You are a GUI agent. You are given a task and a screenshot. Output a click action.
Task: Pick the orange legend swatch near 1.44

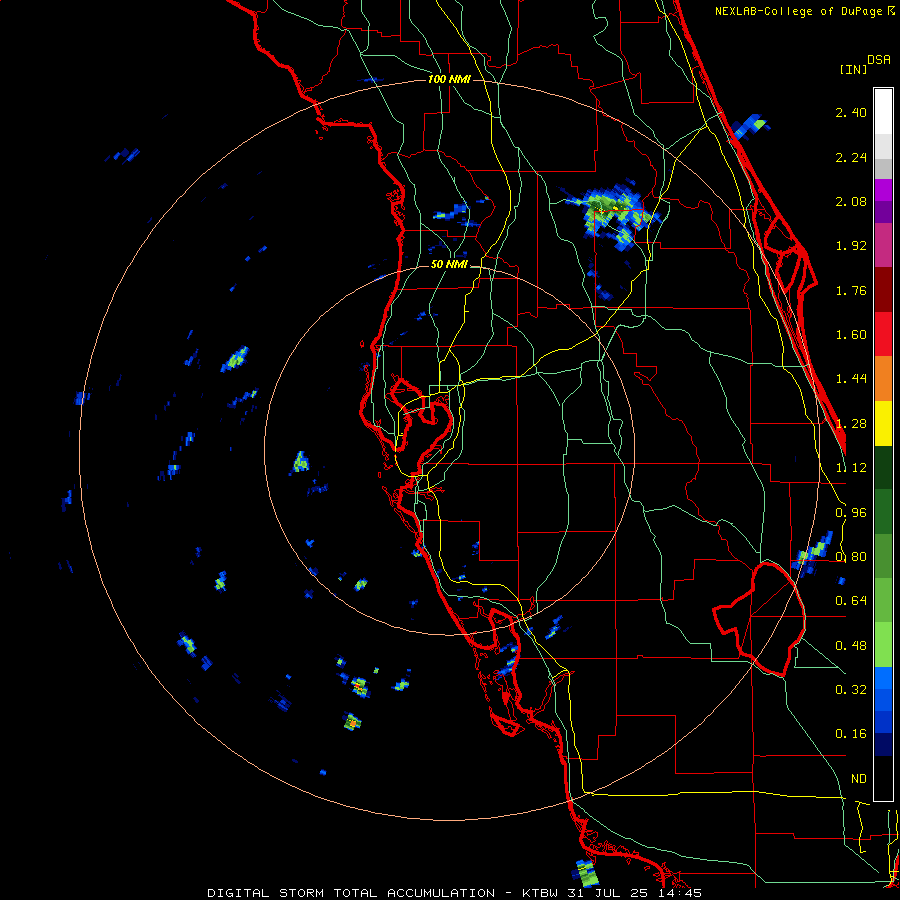[883, 379]
